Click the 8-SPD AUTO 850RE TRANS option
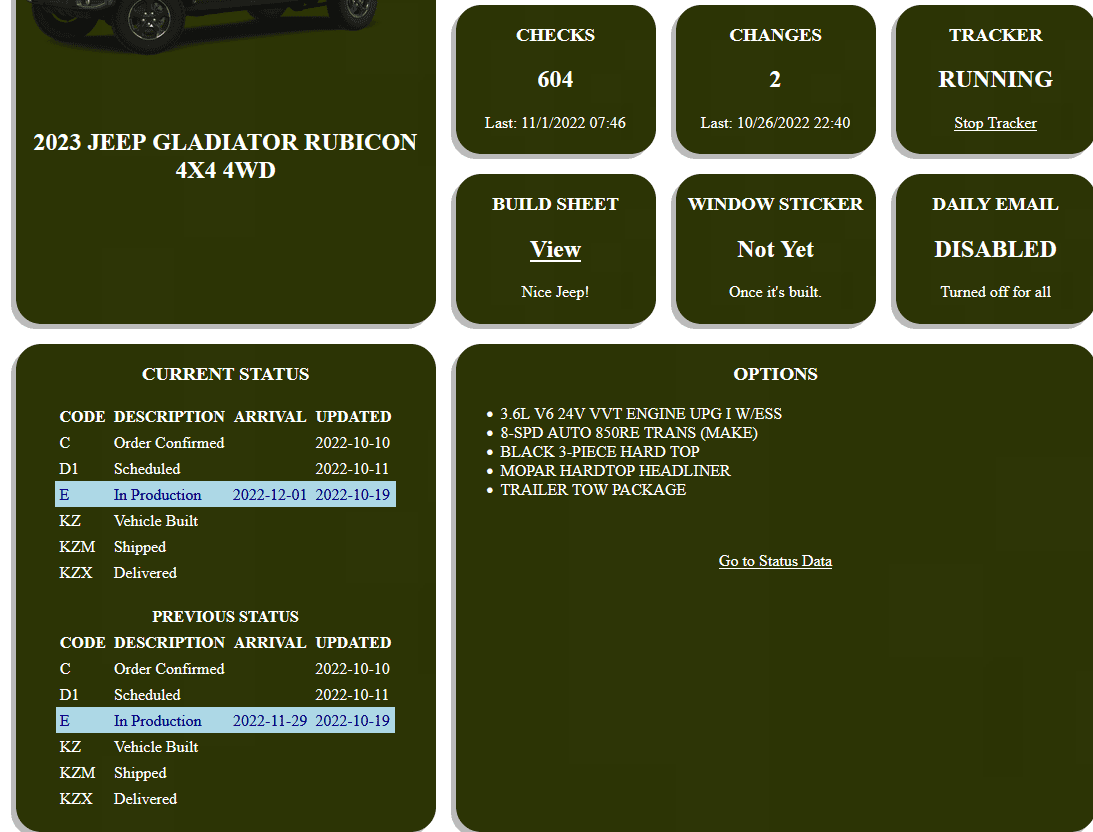Viewport: 1093px width, 832px height. 628,433
